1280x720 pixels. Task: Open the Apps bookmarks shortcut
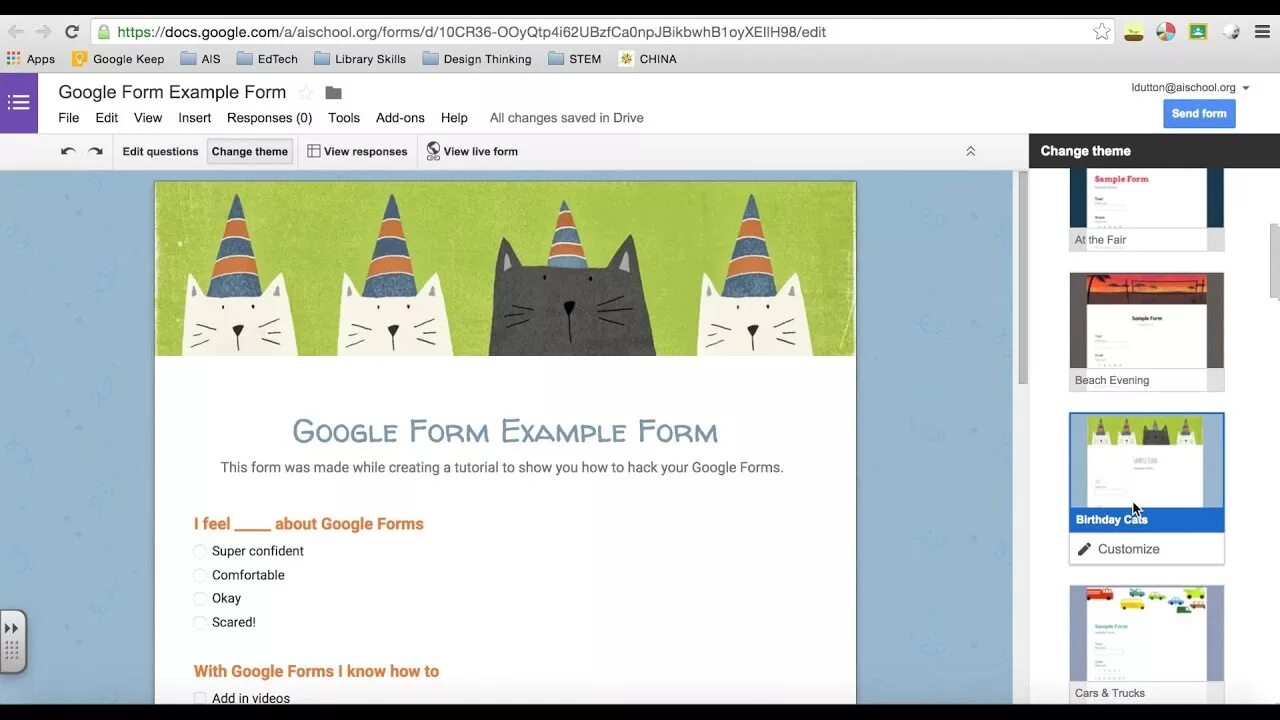[x=30, y=59]
